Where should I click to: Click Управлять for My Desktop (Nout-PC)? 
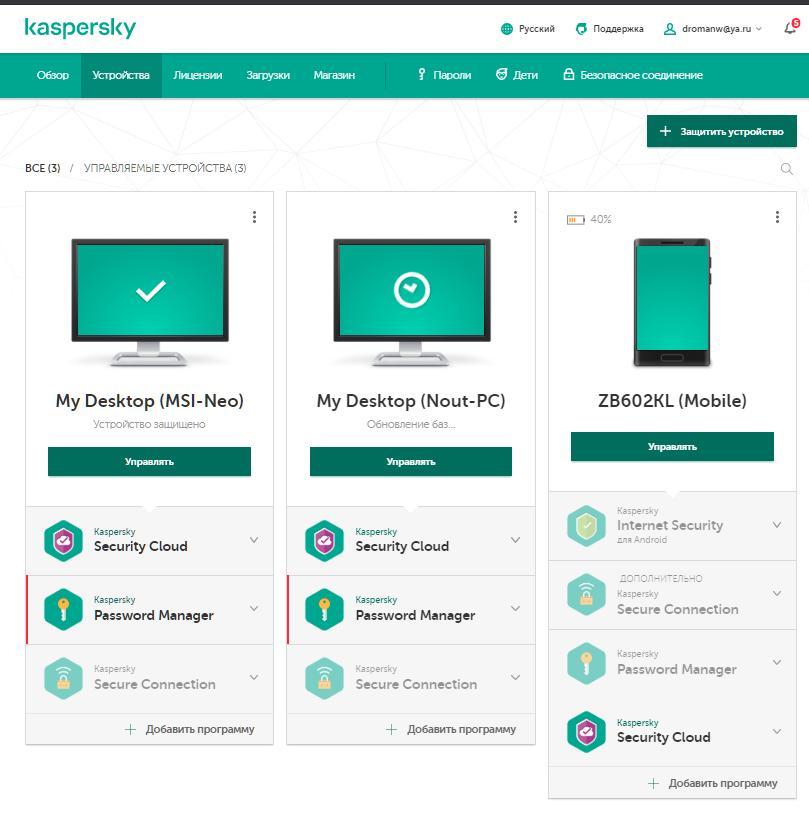pyautogui.click(x=411, y=461)
